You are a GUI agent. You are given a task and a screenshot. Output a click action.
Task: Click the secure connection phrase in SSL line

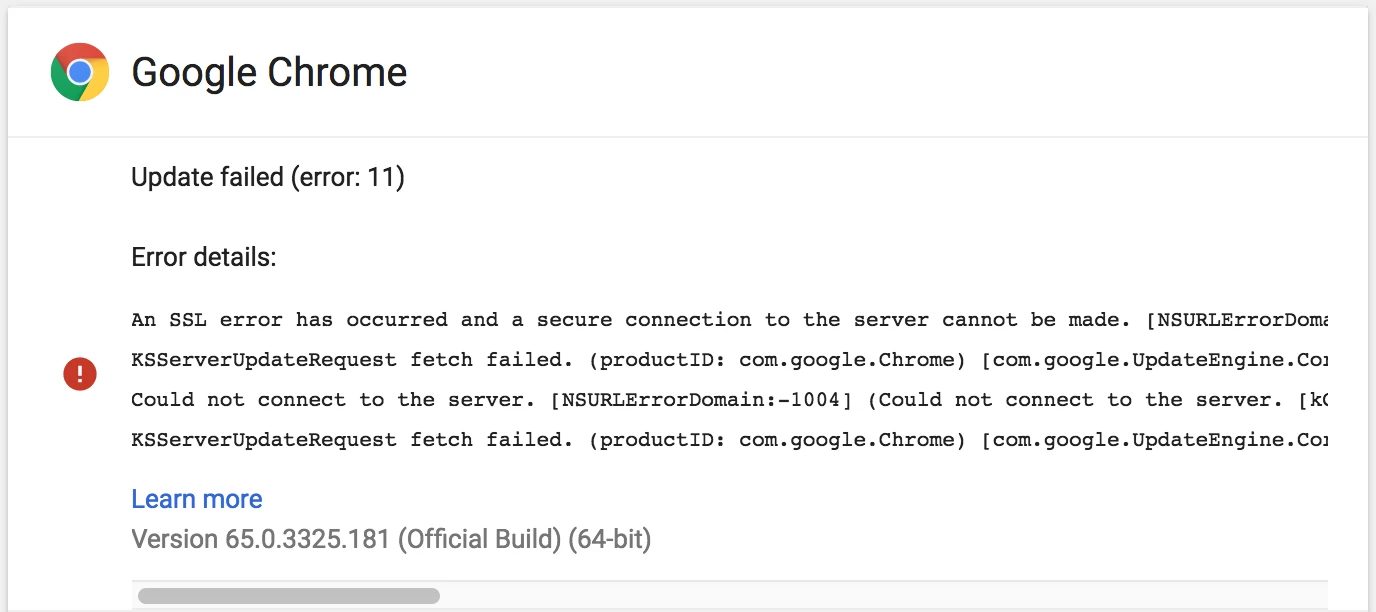coord(649,320)
